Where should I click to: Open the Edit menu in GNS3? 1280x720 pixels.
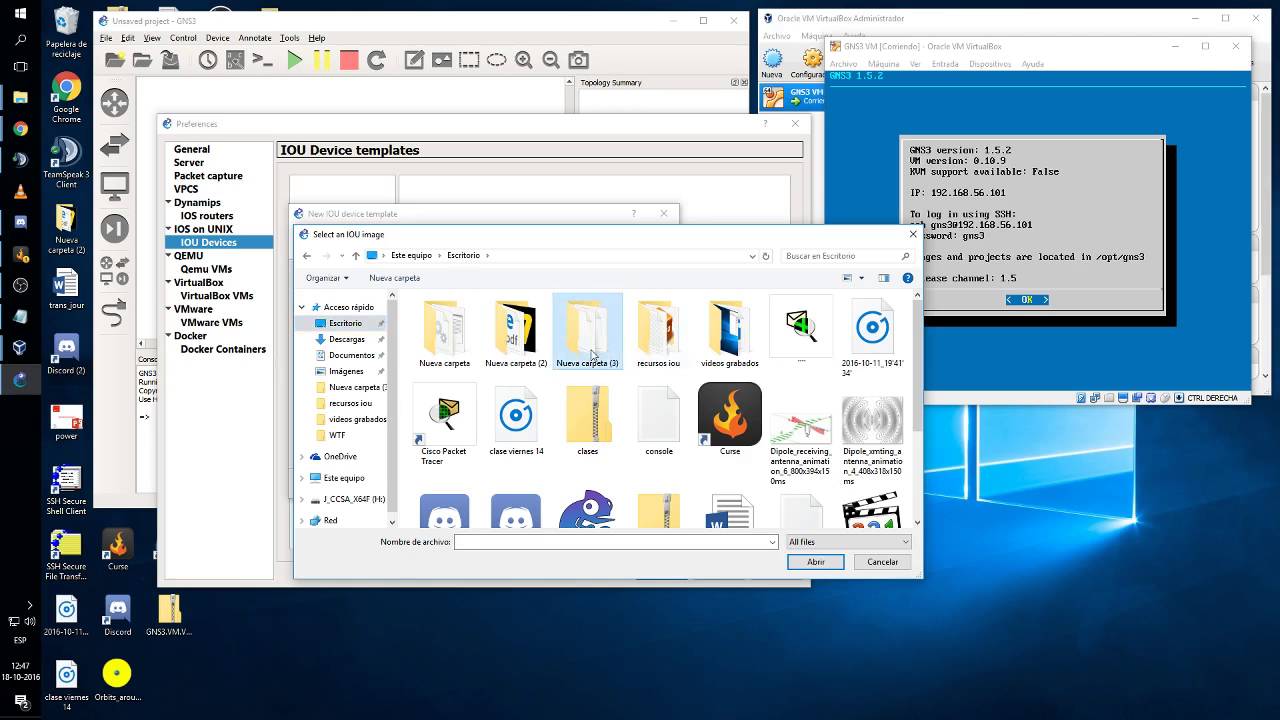click(128, 38)
